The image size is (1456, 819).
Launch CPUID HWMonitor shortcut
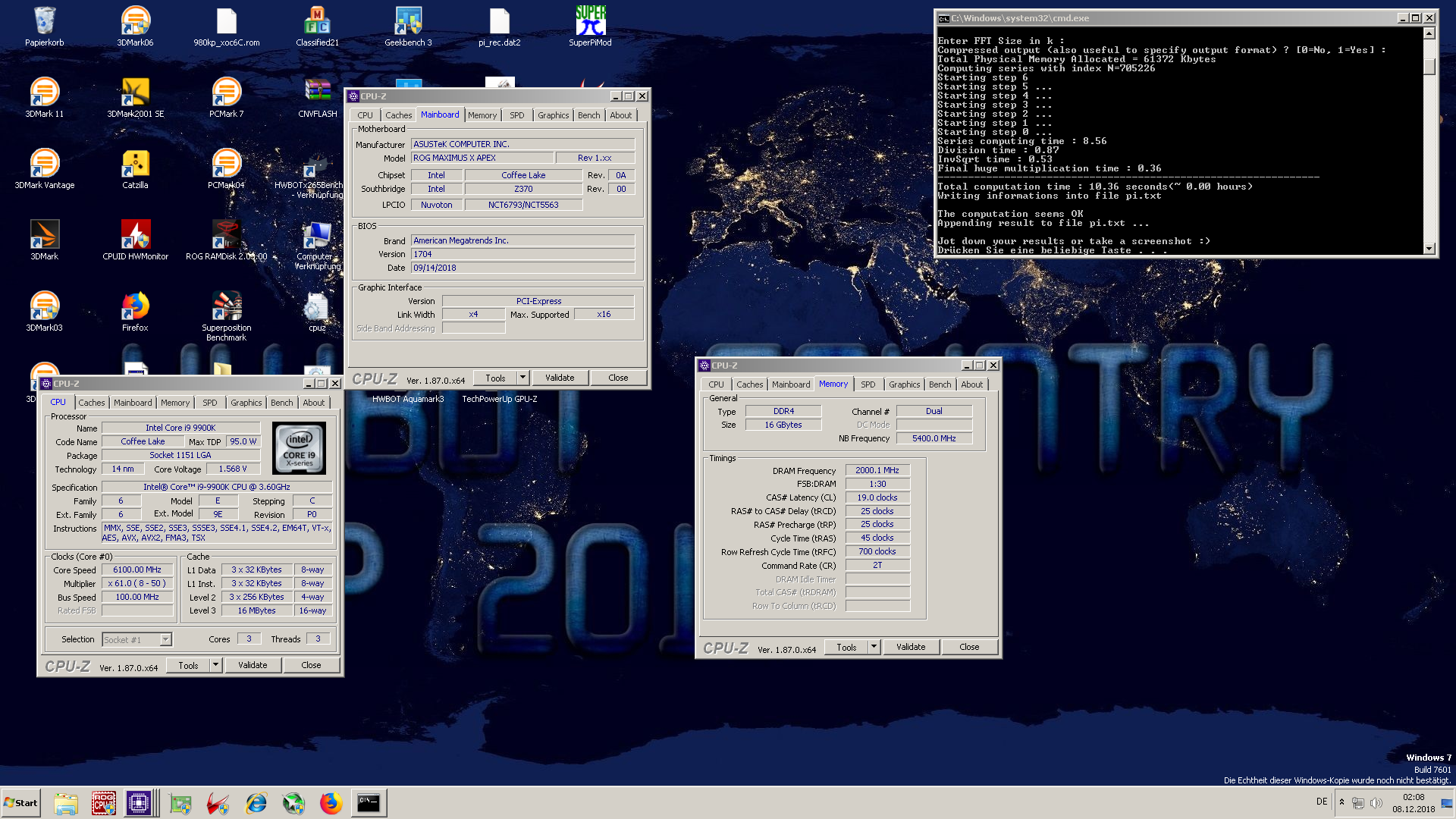(135, 240)
